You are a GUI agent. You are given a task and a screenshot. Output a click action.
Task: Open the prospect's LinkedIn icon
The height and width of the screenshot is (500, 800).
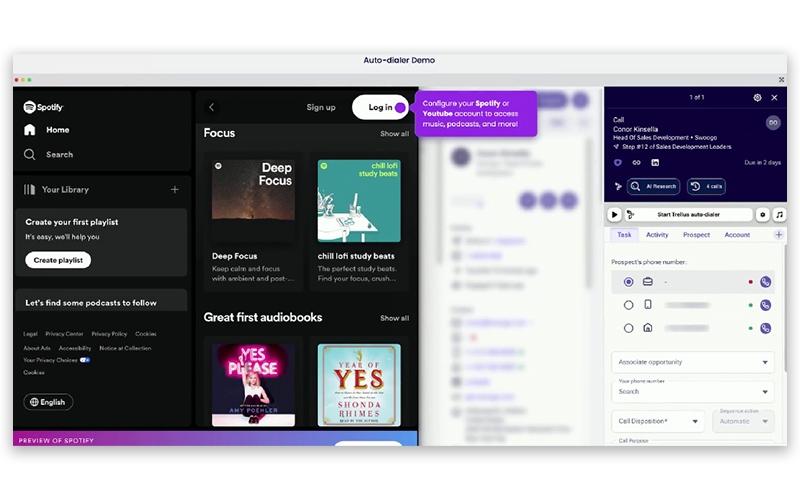pyautogui.click(x=655, y=163)
